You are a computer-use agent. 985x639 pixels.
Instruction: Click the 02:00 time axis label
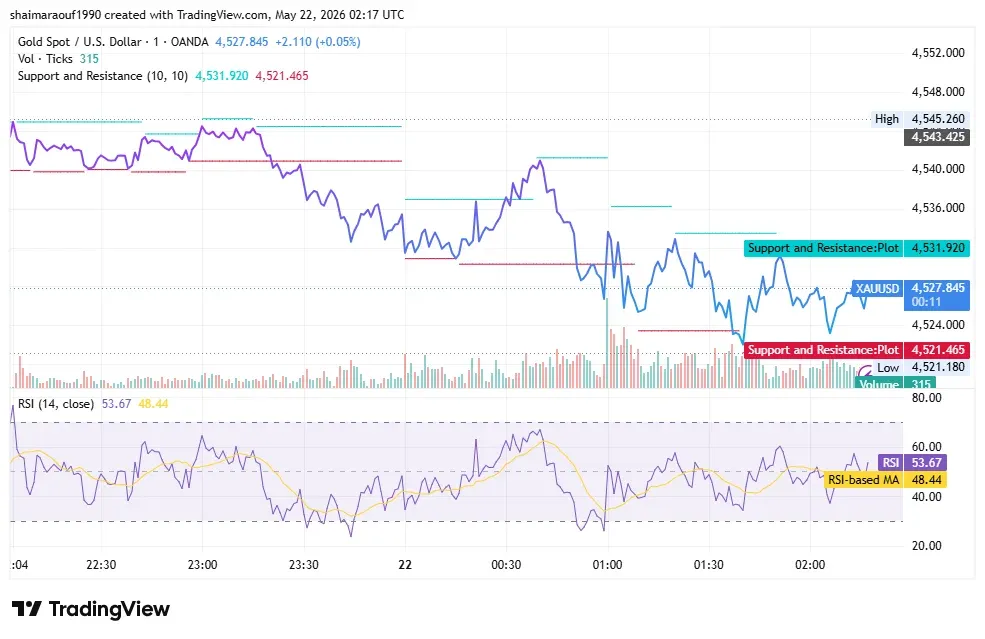pos(810,565)
